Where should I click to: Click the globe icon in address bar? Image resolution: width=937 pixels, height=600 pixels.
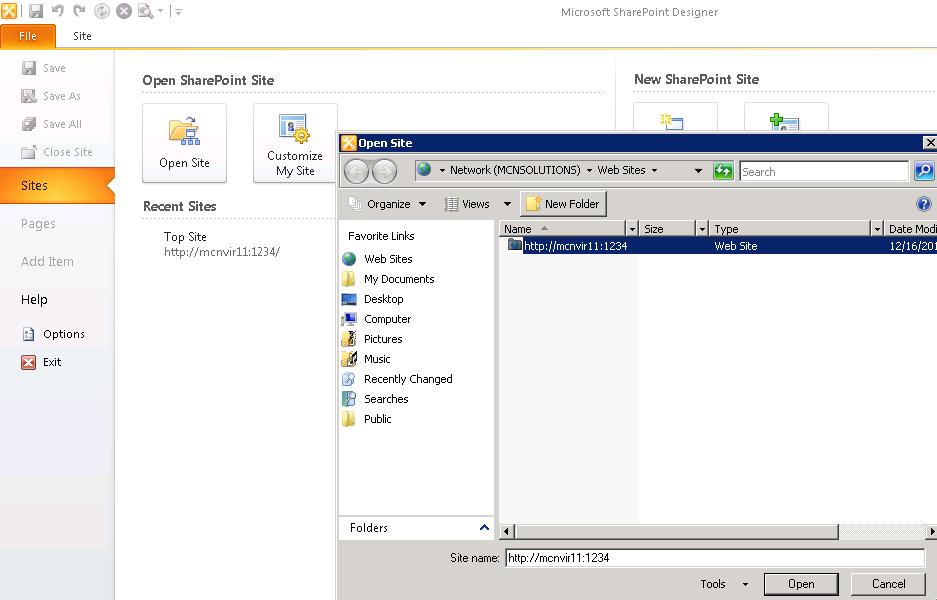(424, 169)
